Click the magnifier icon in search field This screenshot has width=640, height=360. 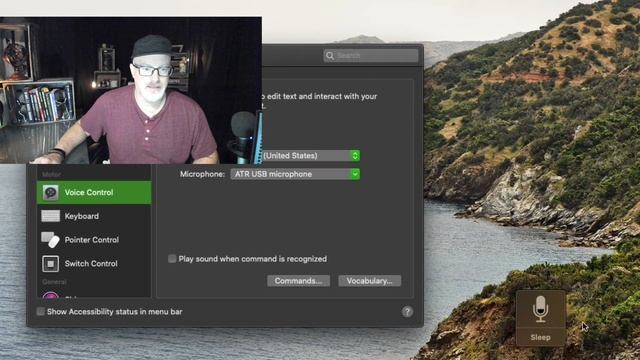tap(330, 56)
